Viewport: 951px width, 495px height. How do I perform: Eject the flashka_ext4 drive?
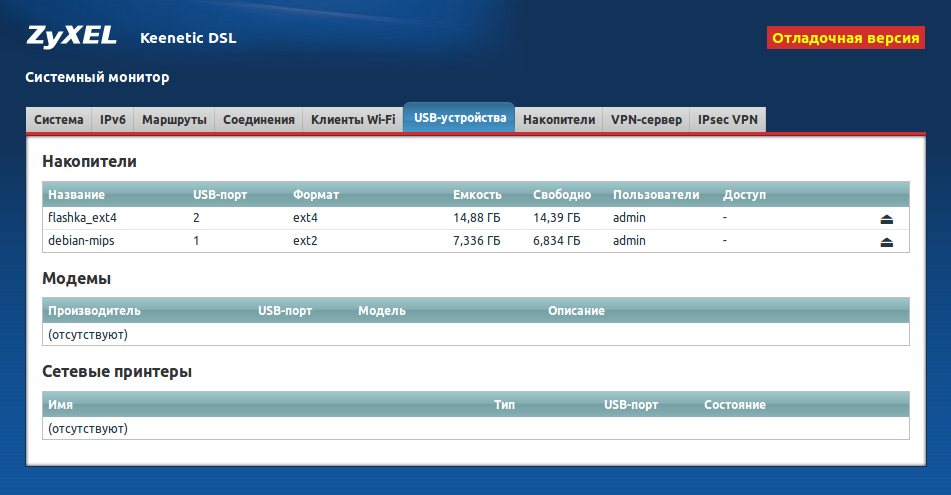(886, 218)
